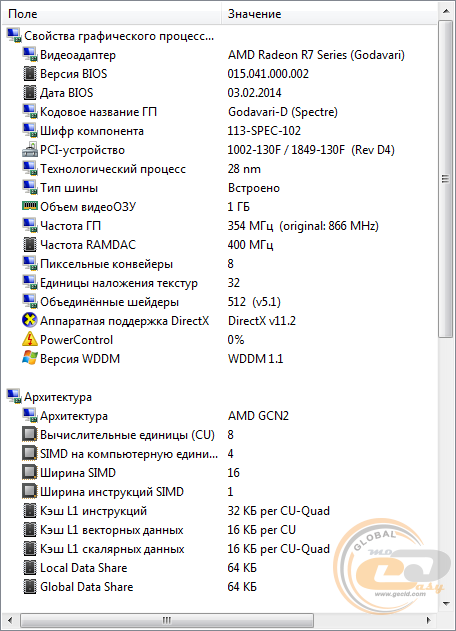Click the icon beside Шифр компонента

coord(30,131)
